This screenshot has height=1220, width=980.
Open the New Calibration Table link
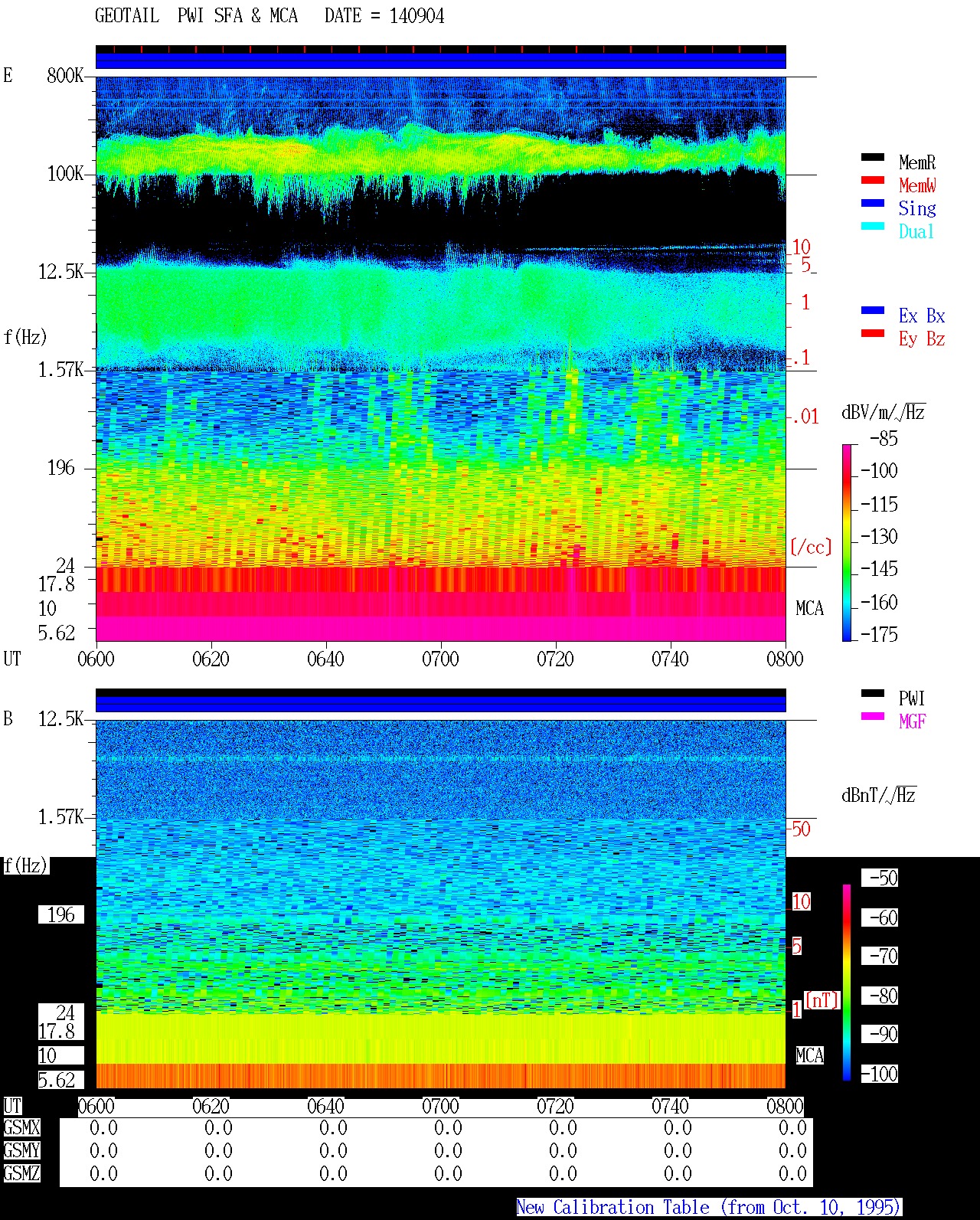coord(709,1208)
